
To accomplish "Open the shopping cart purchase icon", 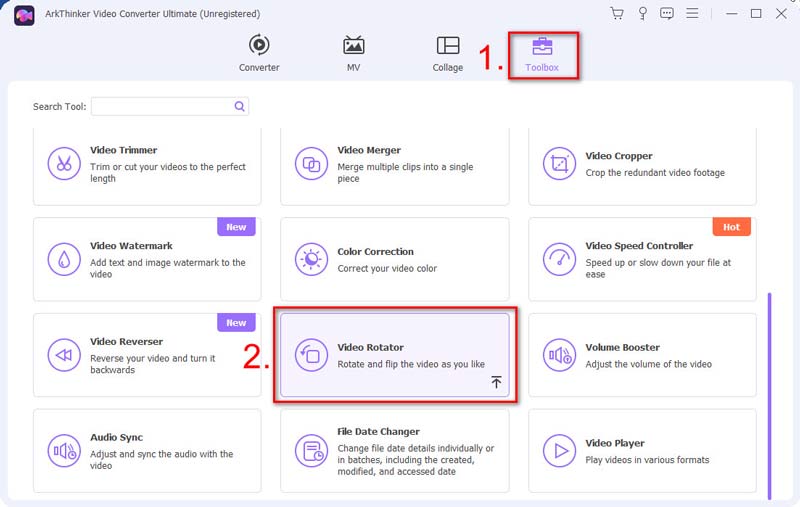I will click(x=617, y=13).
